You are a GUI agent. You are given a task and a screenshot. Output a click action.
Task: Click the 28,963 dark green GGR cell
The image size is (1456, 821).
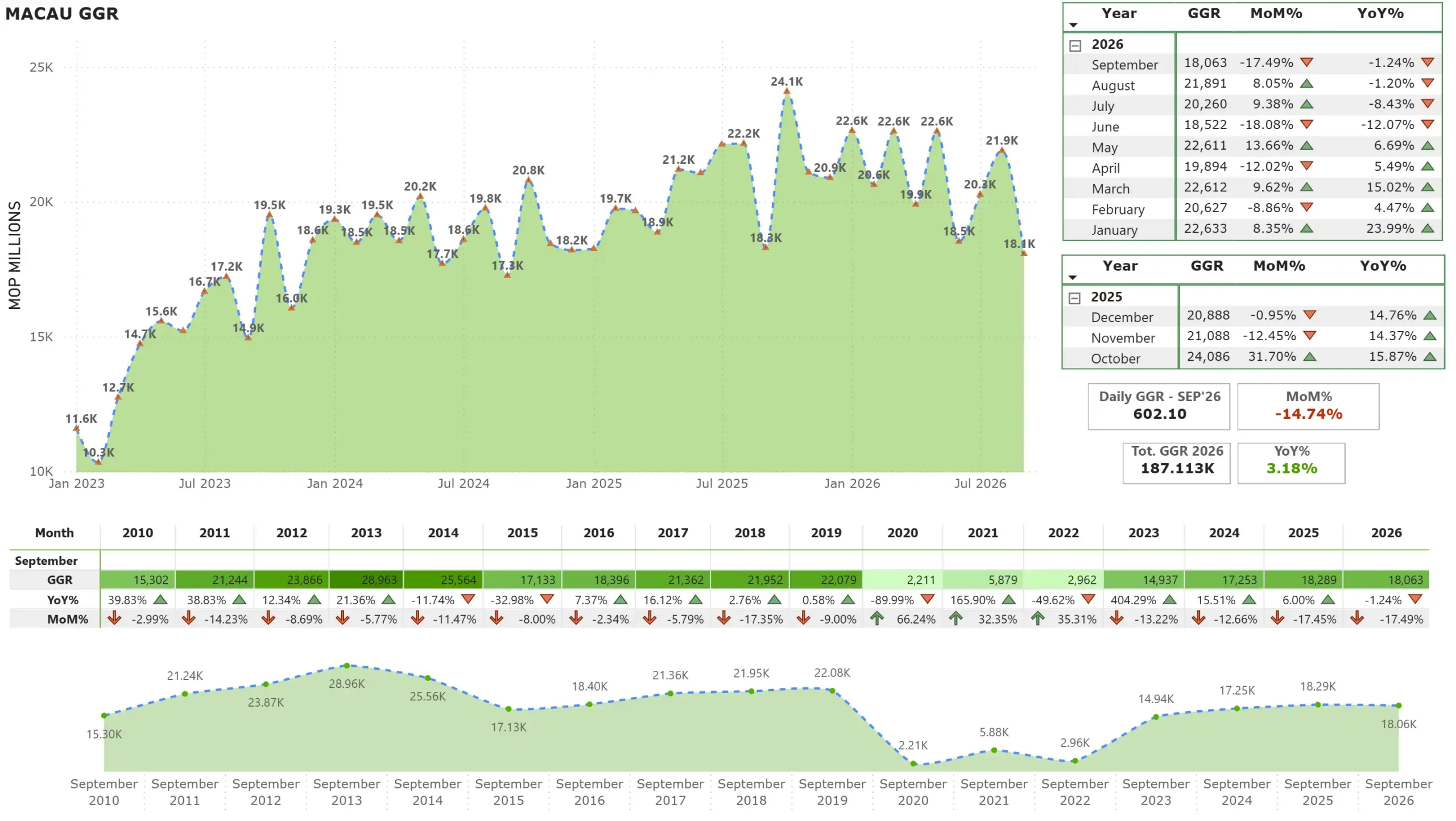point(366,579)
